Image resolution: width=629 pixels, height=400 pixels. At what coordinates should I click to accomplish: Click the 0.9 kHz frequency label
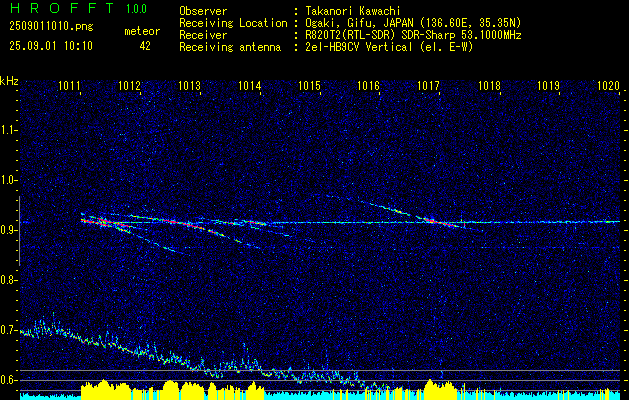point(9,230)
